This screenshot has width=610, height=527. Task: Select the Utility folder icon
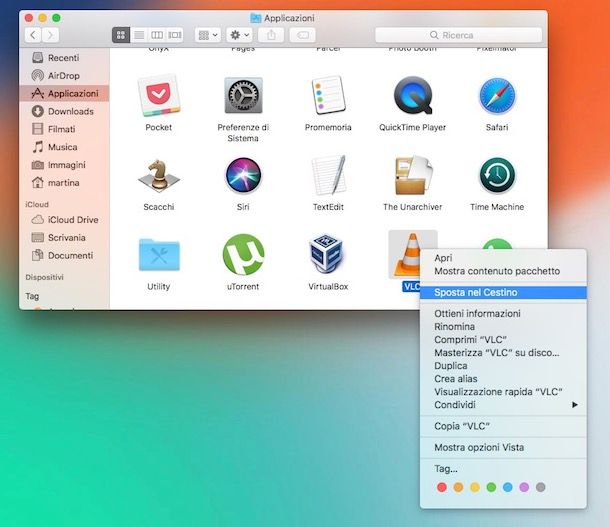[159, 255]
